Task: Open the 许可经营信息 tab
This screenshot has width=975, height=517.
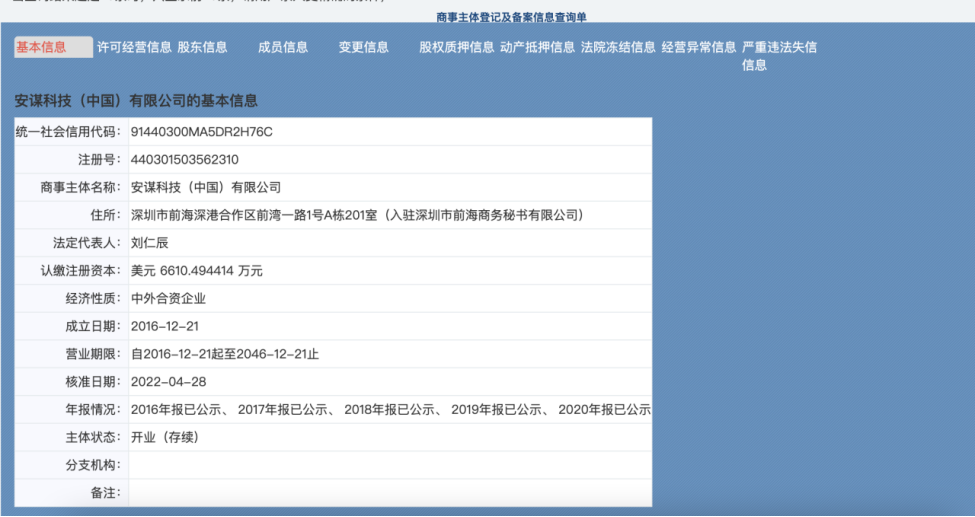Action: pos(134,47)
